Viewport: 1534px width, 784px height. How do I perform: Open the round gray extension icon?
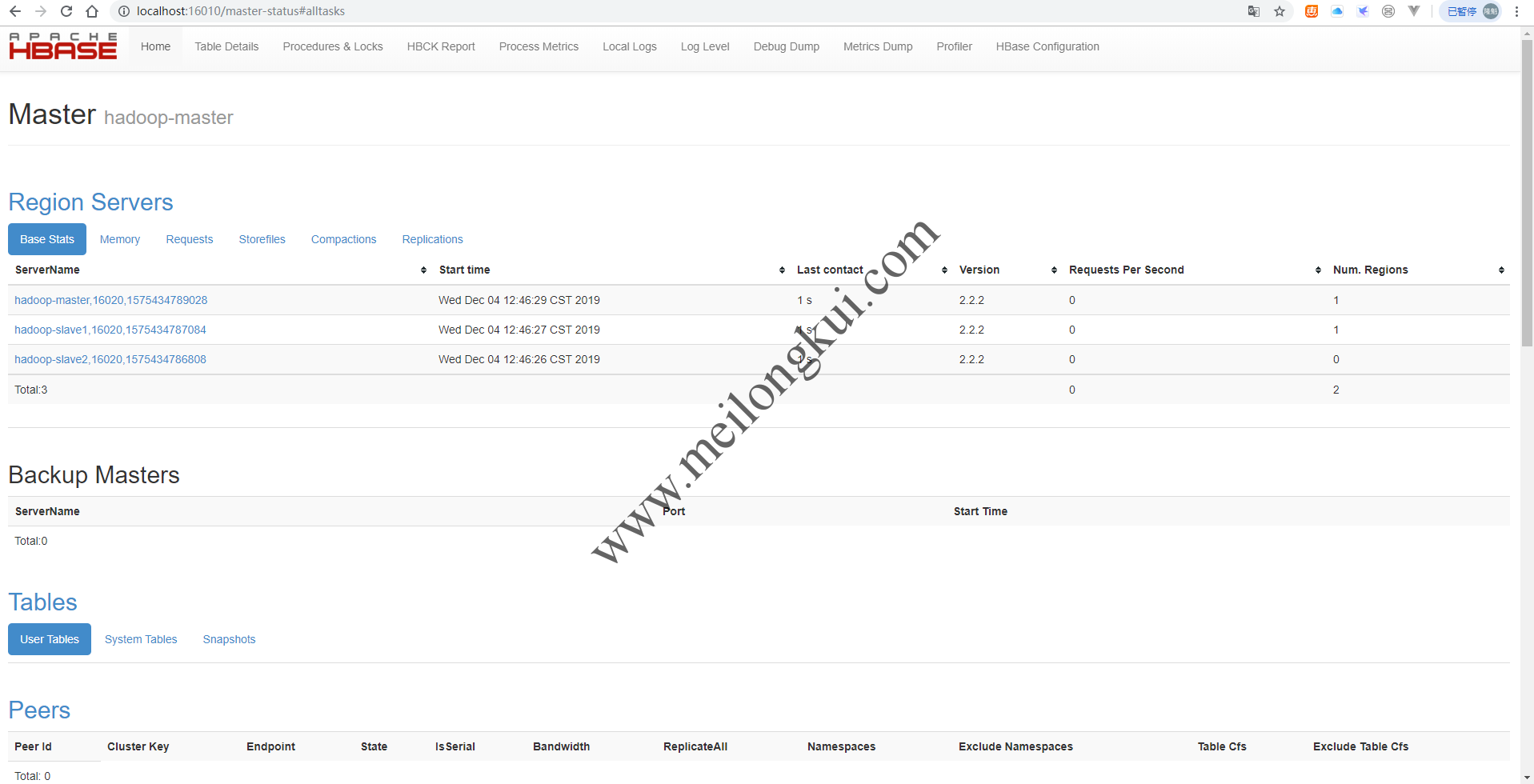point(1388,11)
